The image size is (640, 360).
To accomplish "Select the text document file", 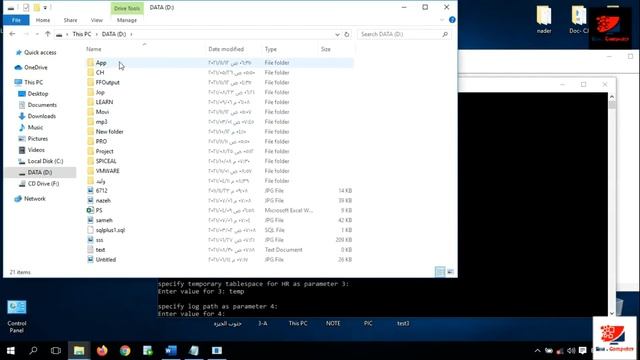I will click(100, 250).
